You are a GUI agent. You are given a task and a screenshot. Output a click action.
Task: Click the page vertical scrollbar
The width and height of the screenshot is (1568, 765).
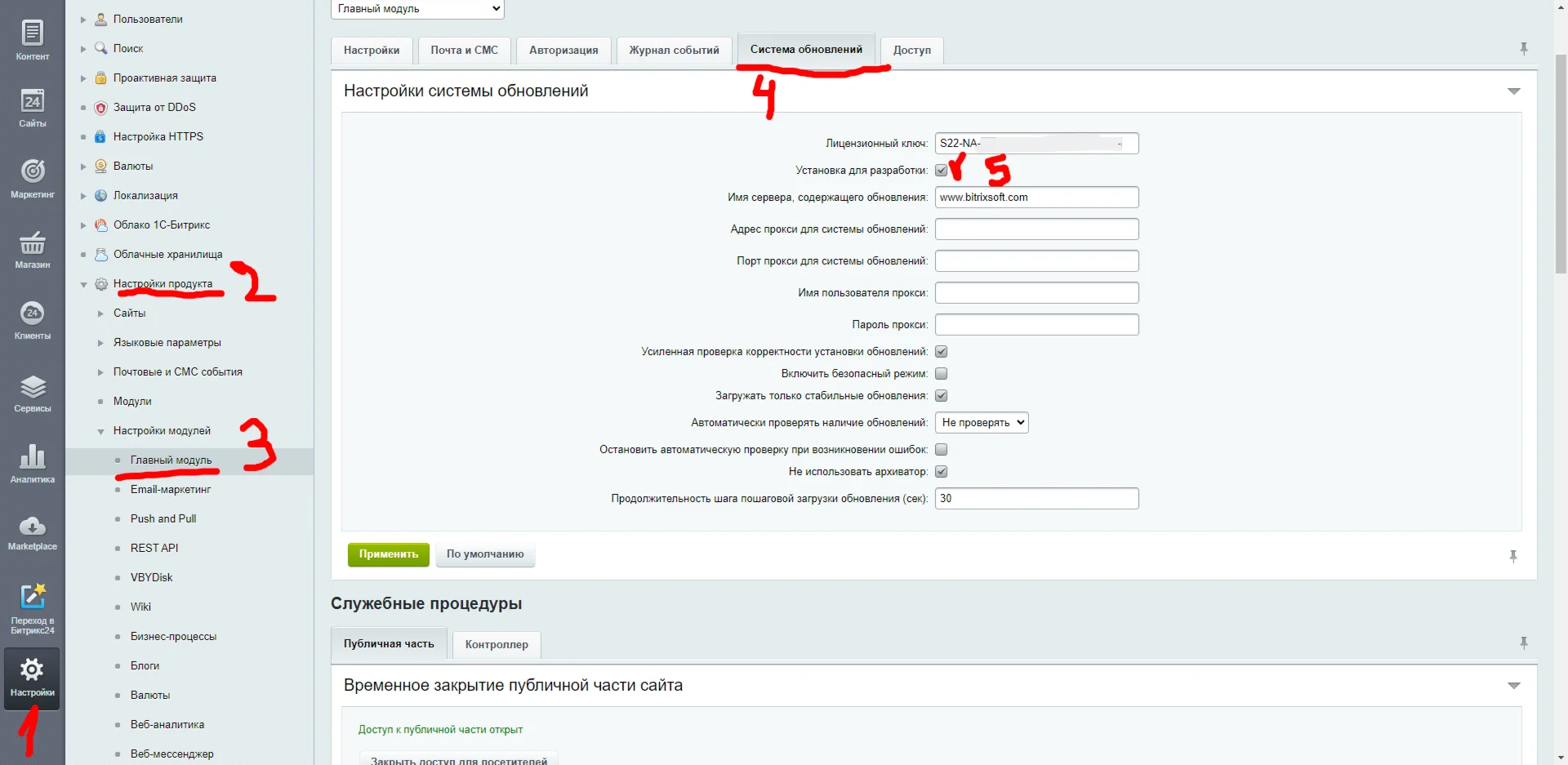[x=1561, y=163]
